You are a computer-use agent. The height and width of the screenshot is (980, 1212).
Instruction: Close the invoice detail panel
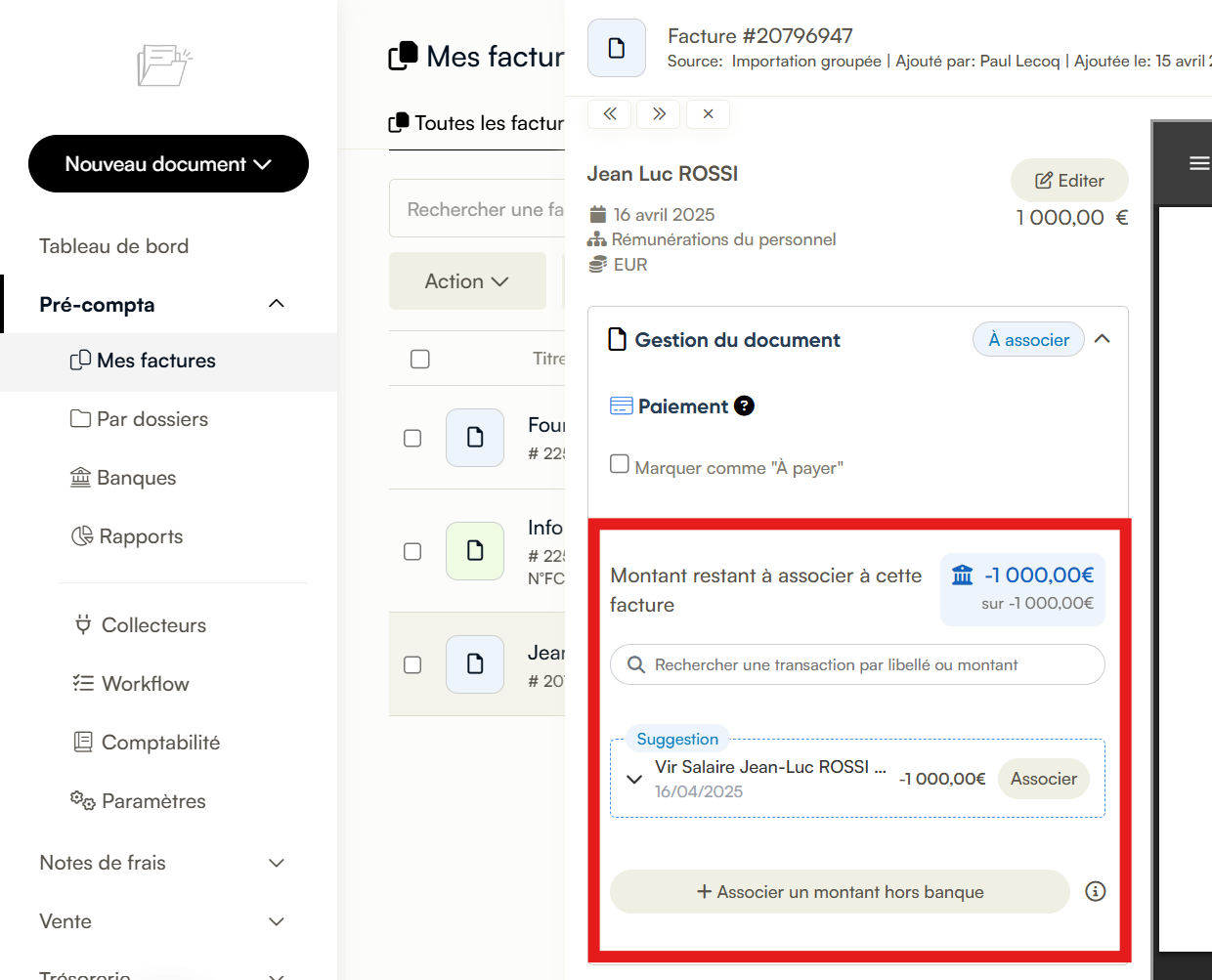tap(708, 114)
